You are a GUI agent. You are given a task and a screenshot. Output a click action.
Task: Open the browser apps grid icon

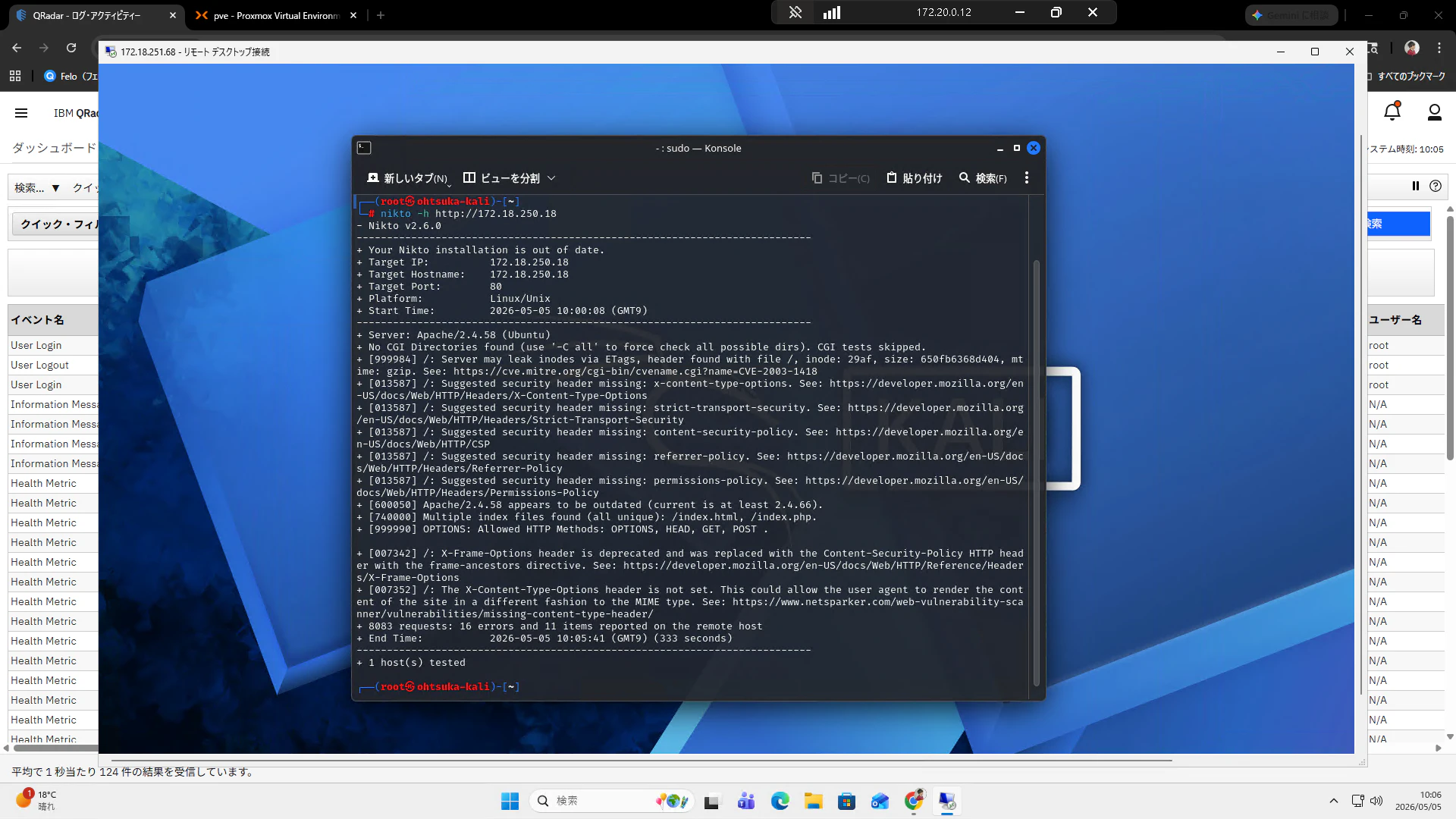click(x=15, y=76)
